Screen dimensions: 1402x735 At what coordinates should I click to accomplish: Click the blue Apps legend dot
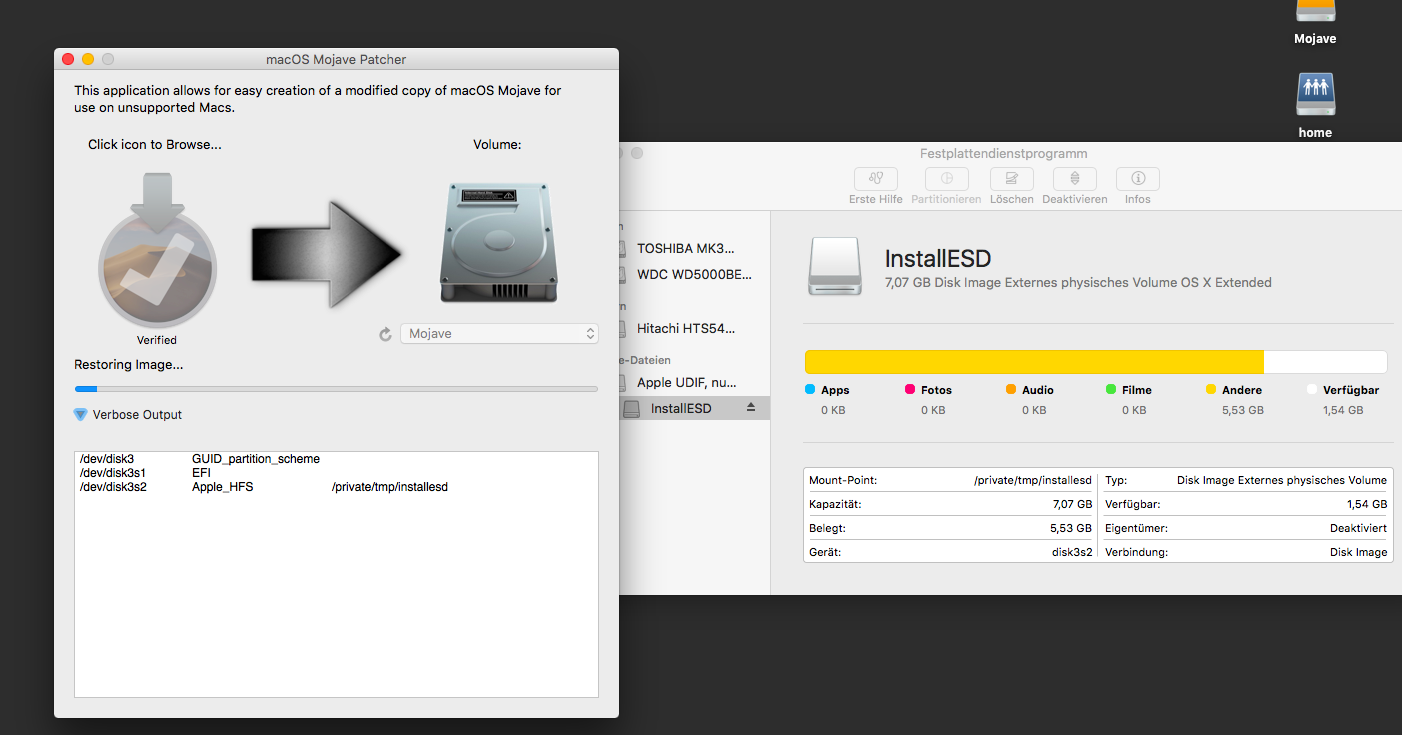[810, 390]
